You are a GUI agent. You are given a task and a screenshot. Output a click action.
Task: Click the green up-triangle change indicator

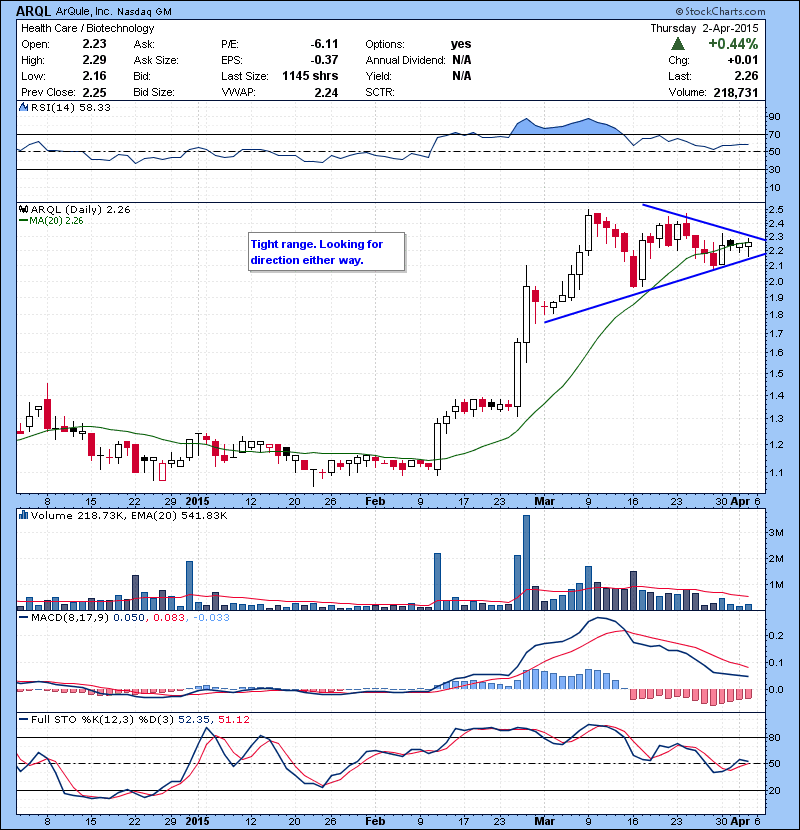click(x=678, y=44)
